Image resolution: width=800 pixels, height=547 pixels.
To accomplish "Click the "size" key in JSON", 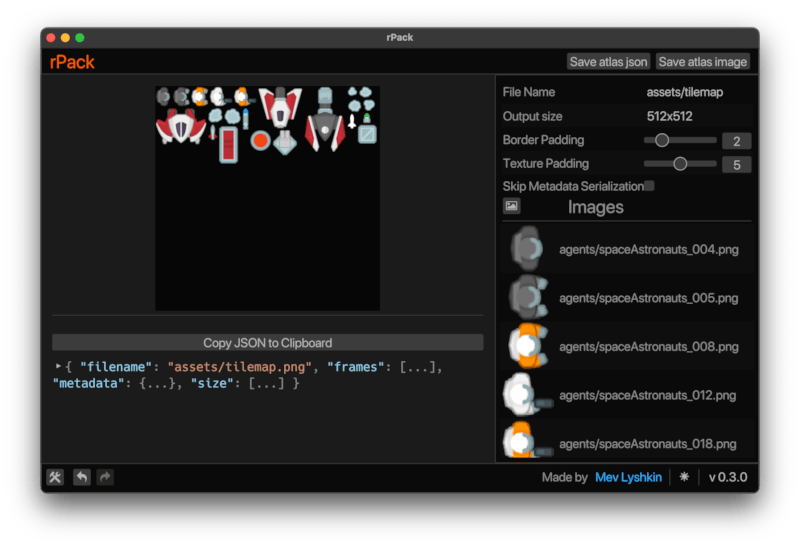I will [x=212, y=383].
